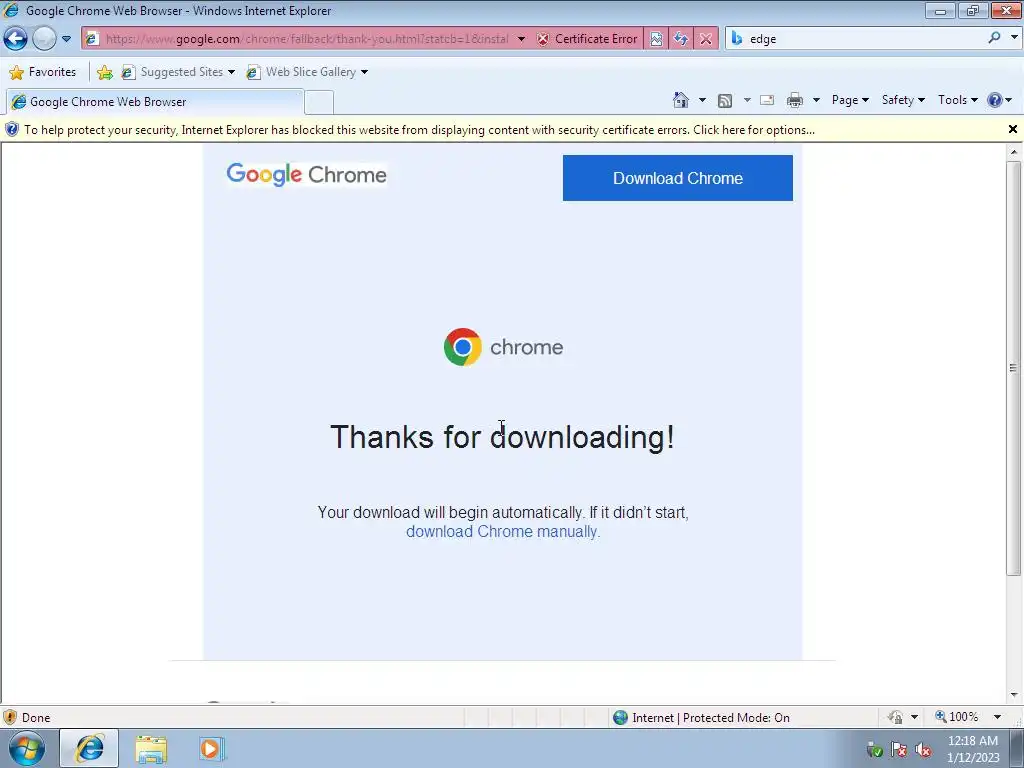This screenshot has height=768, width=1024.
Task: Open the Help question mark menu
Action: [x=1000, y=100]
